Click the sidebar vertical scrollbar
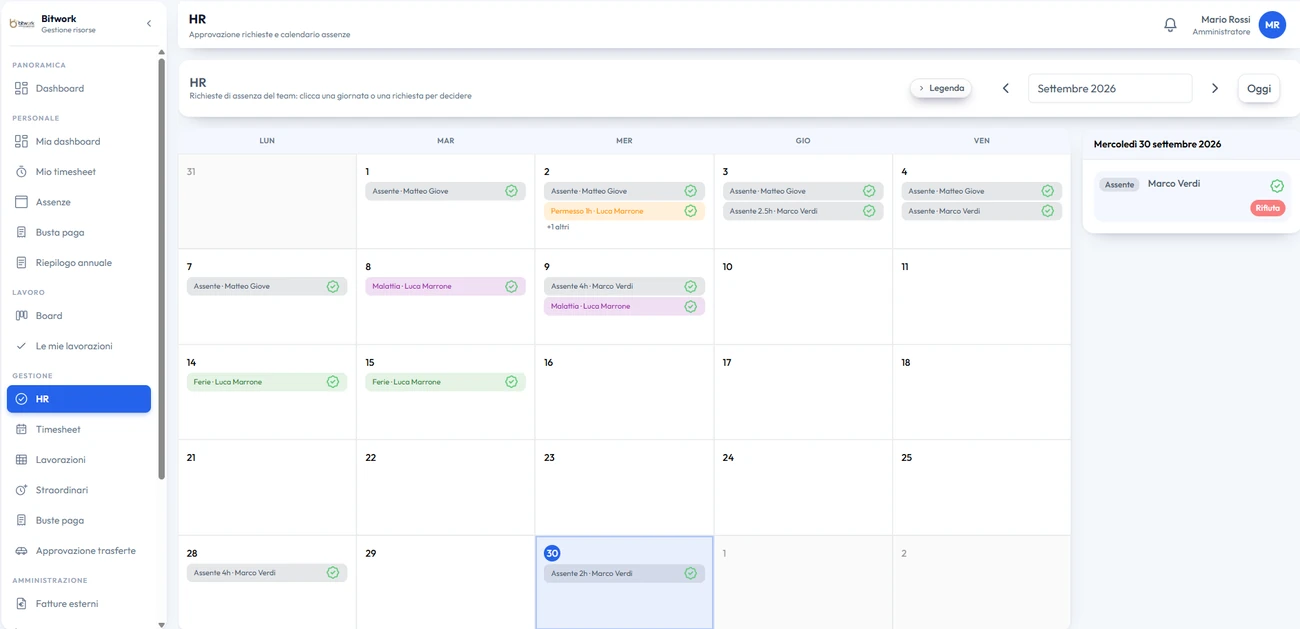Image resolution: width=1300 pixels, height=629 pixels. 162,270
